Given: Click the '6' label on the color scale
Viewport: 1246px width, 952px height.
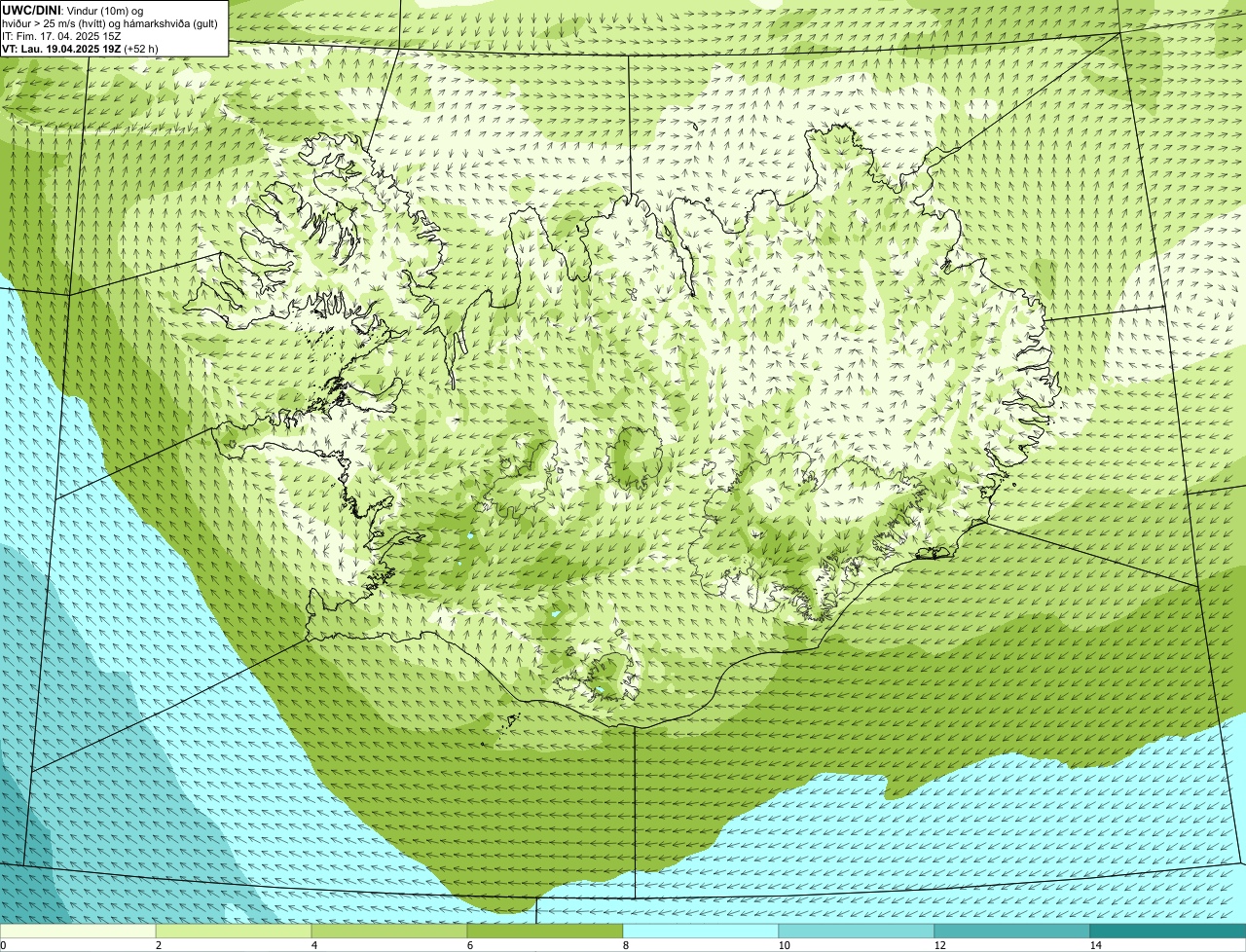Looking at the screenshot, I should coord(469,945).
